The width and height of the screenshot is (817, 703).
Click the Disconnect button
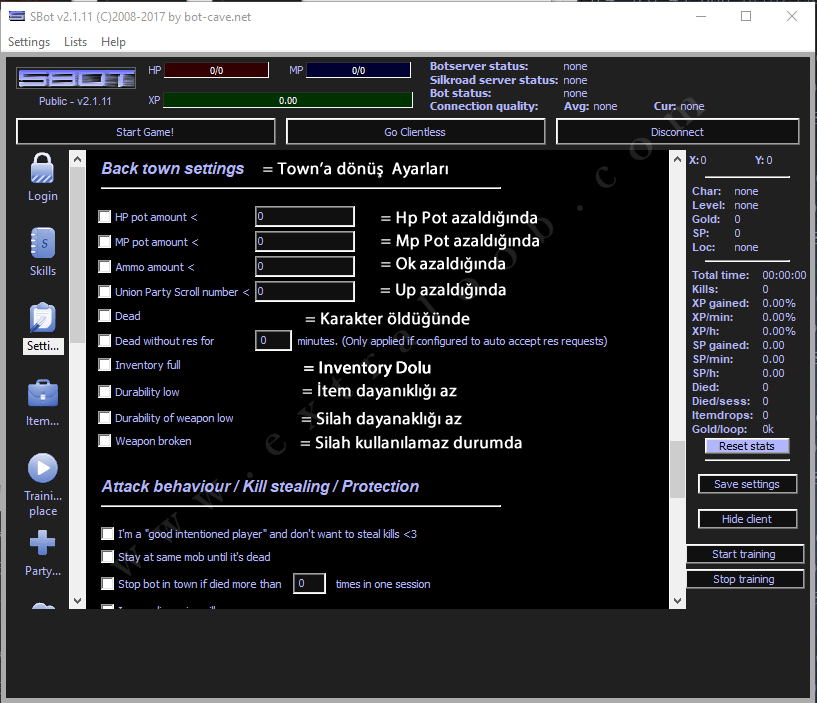coord(677,132)
